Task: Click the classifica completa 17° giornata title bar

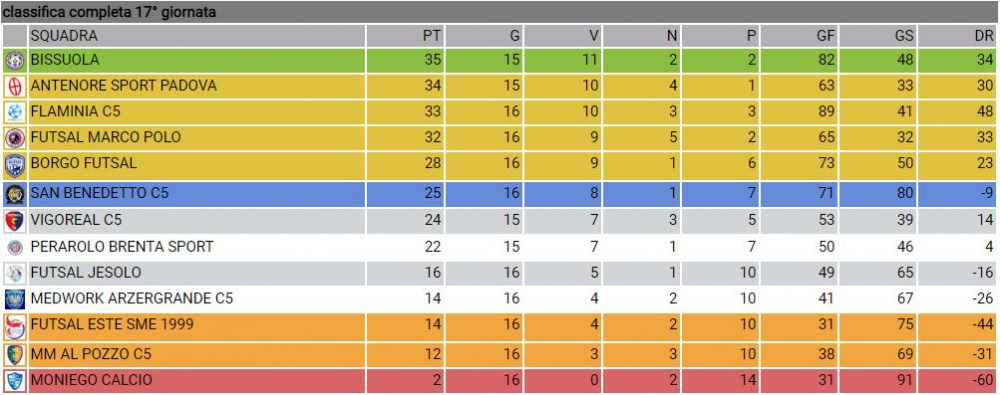Action: 500,12
